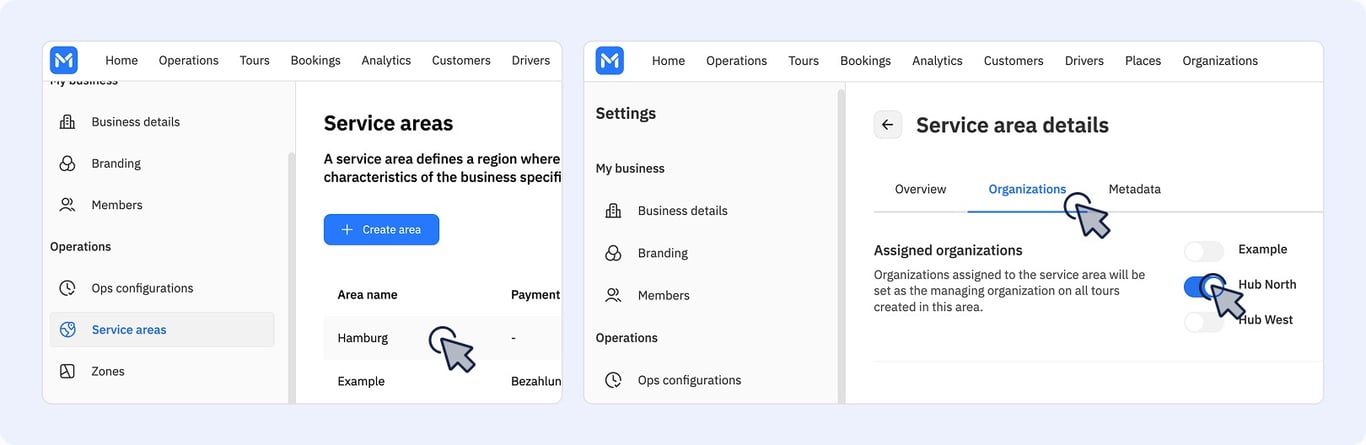
Task: Click Service areas globe icon
Action: (x=67, y=330)
